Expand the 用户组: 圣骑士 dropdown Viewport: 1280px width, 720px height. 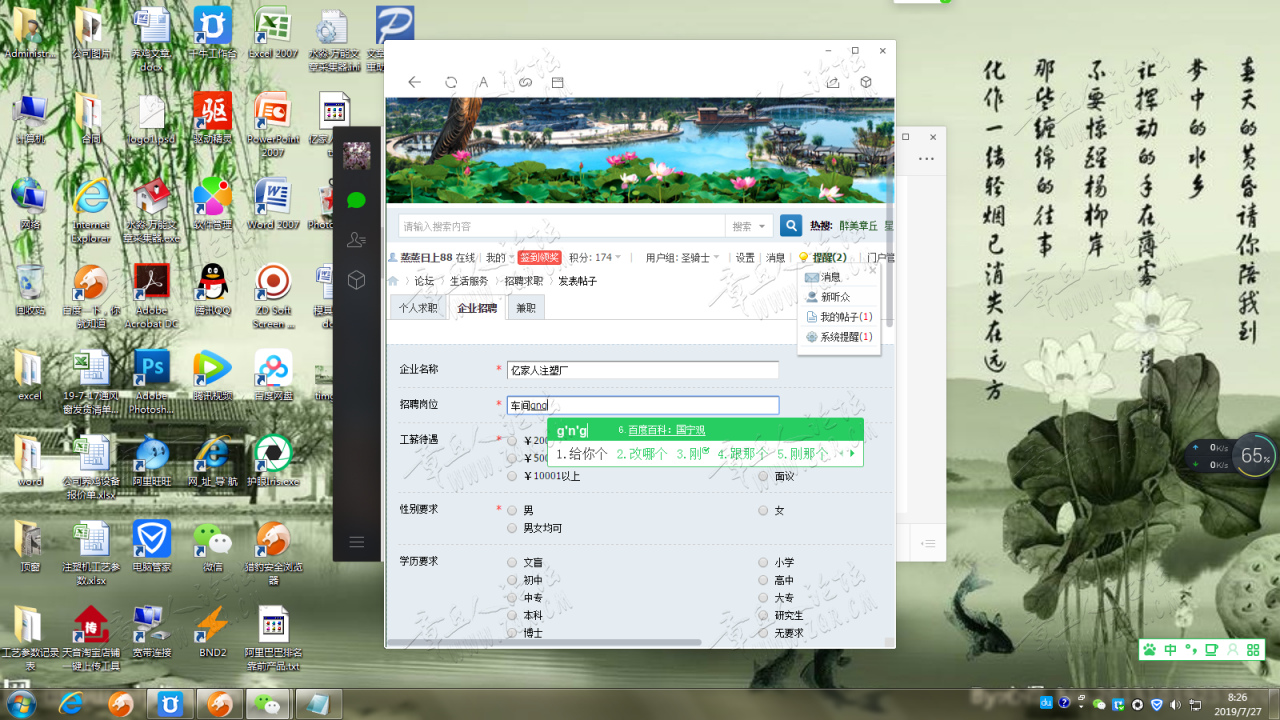point(683,258)
